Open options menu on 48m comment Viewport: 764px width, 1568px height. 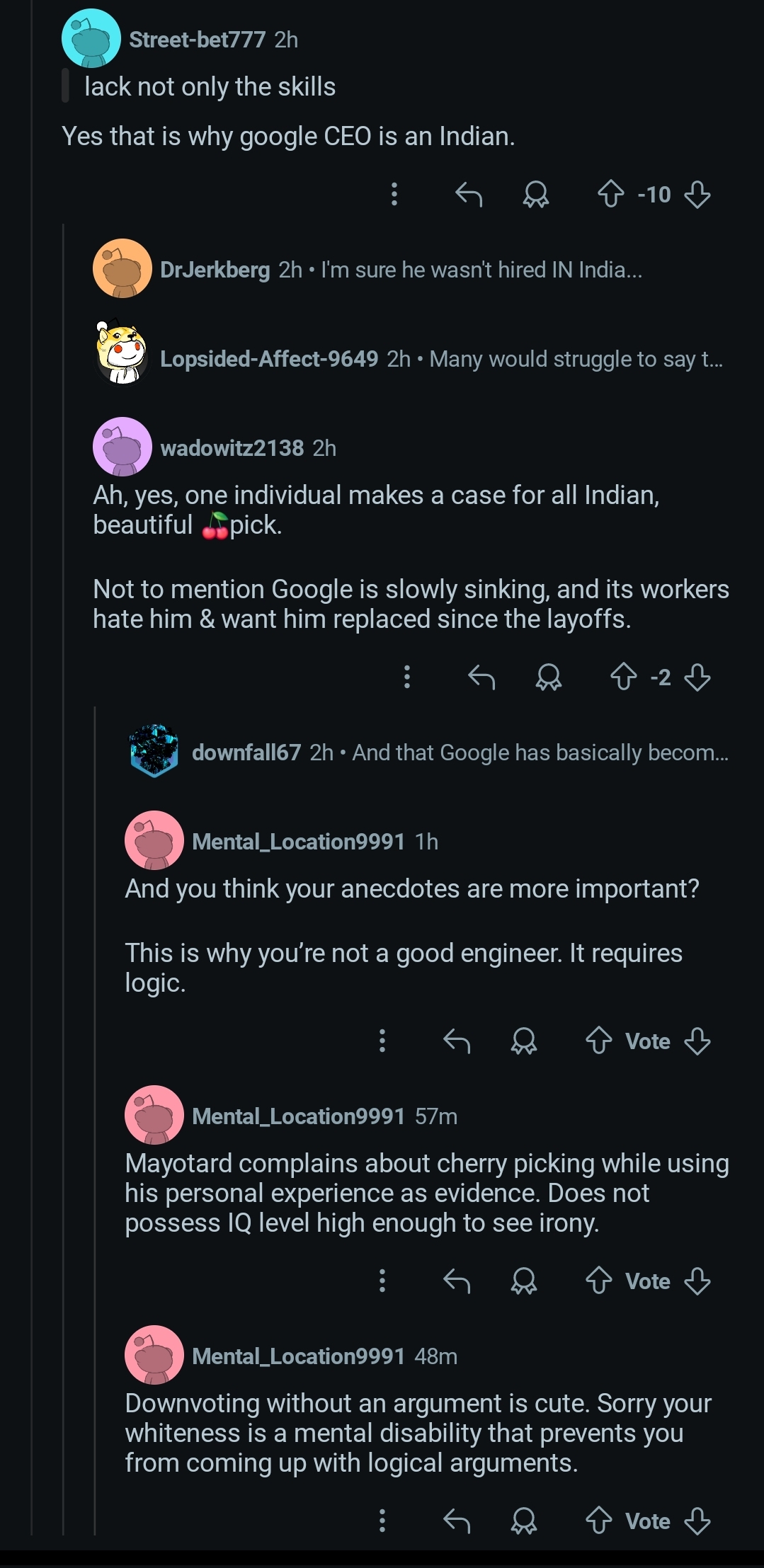pos(382,1521)
